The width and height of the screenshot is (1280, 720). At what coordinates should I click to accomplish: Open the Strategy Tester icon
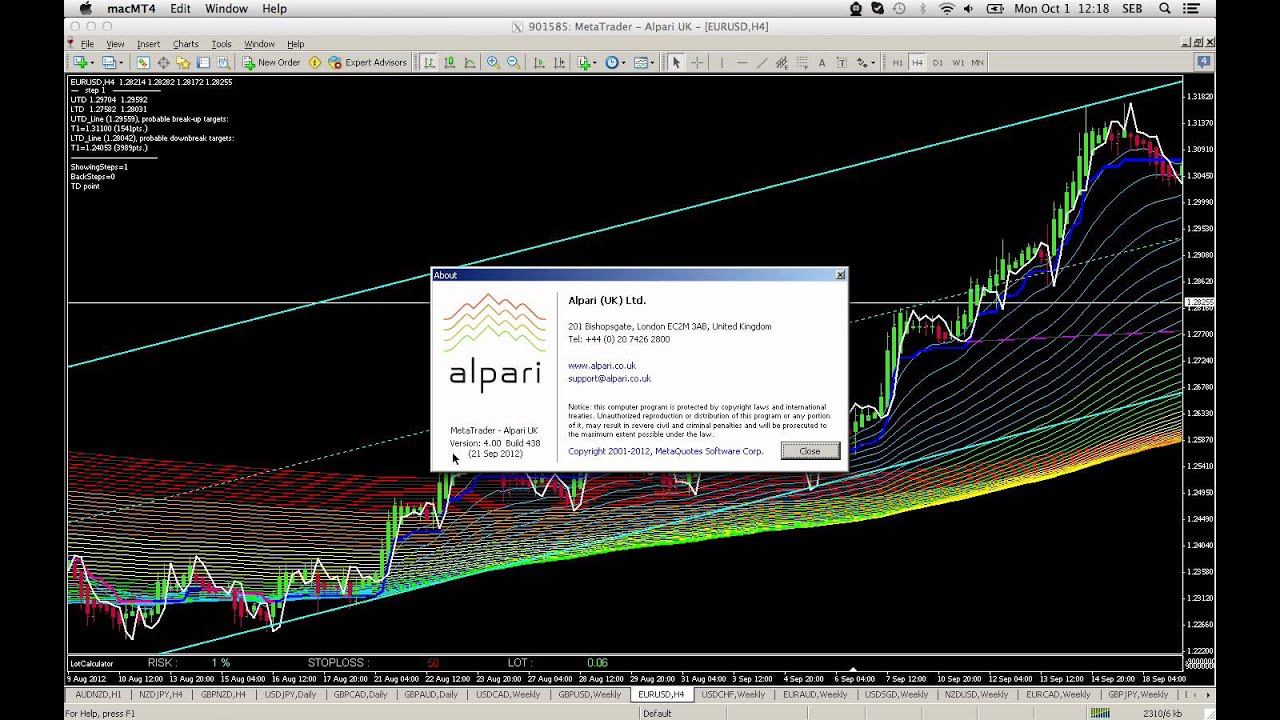pyautogui.click(x=223, y=62)
